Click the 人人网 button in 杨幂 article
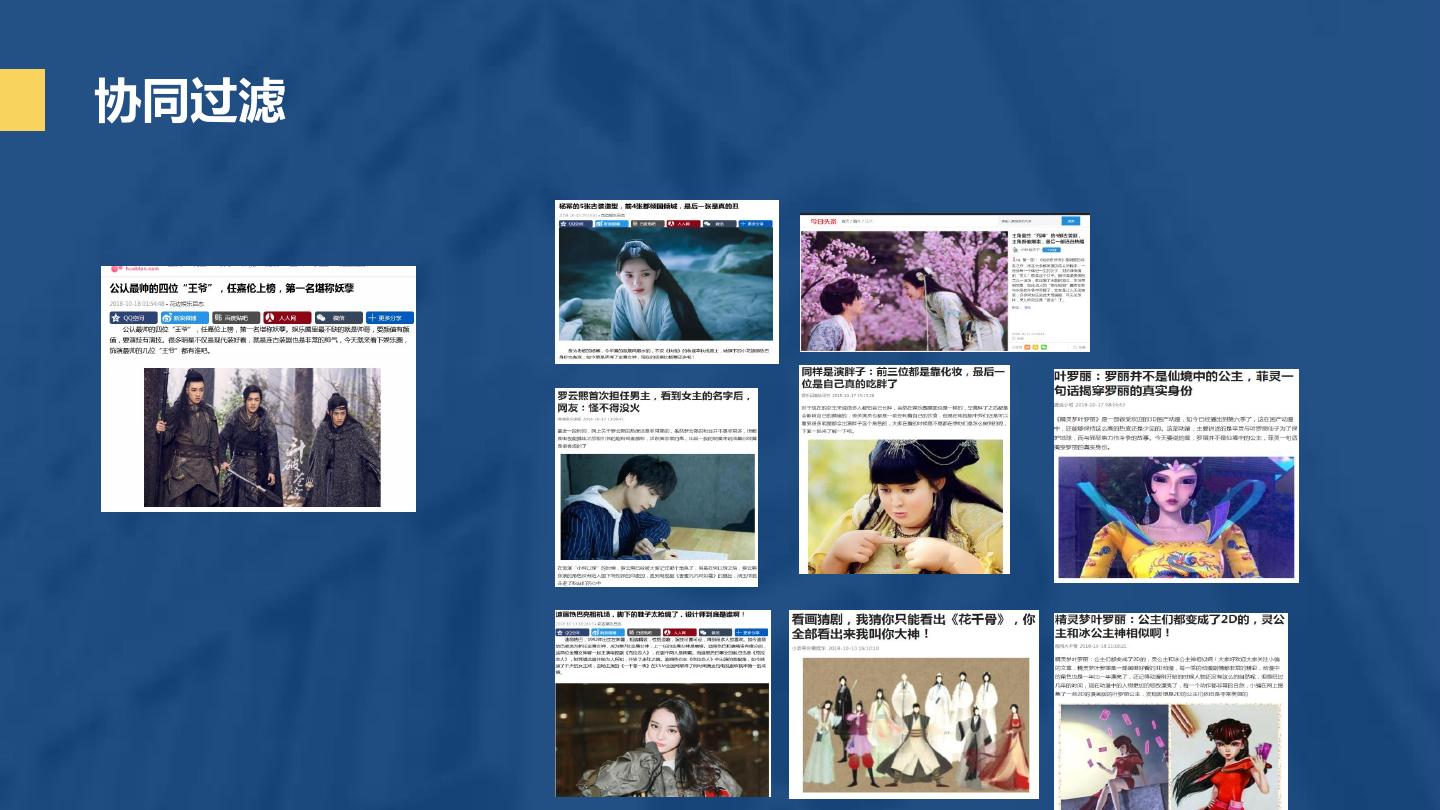This screenshot has width=1440, height=810. [685, 224]
